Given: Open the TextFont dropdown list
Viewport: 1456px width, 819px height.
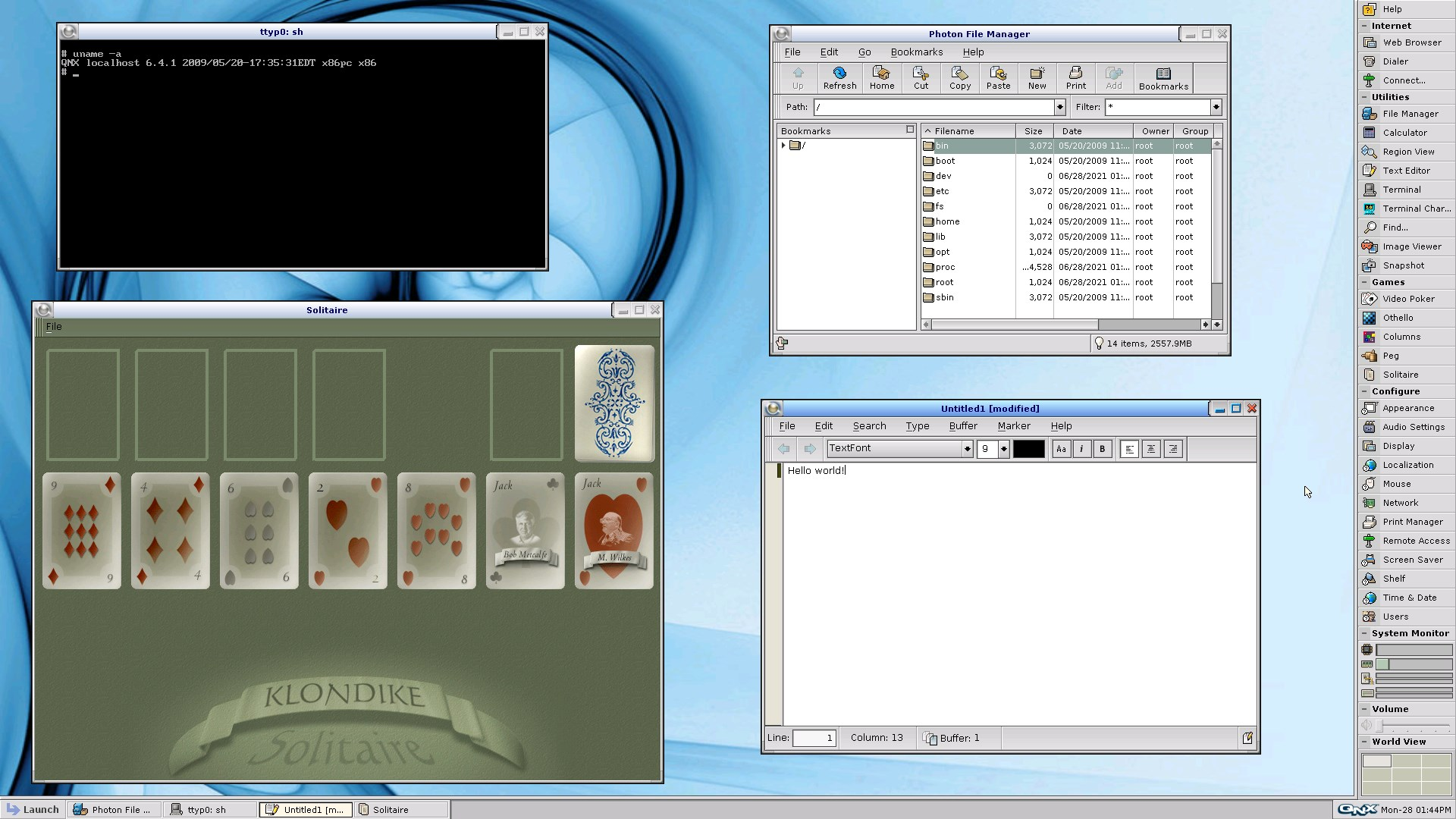Looking at the screenshot, I should [967, 449].
